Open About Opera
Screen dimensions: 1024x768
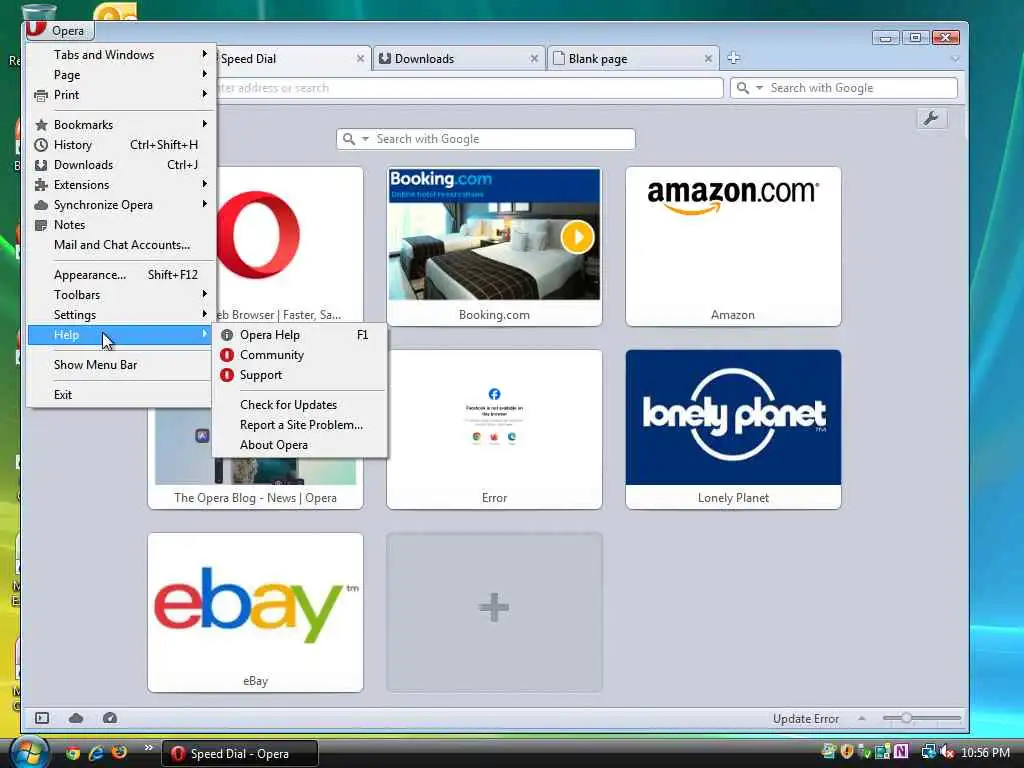point(300,445)
